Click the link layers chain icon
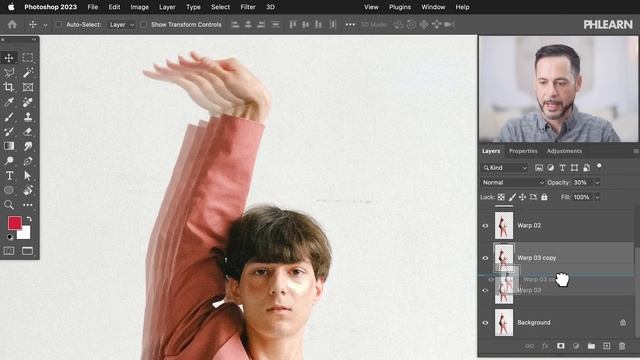Screen dimensions: 640x360 [529, 346]
